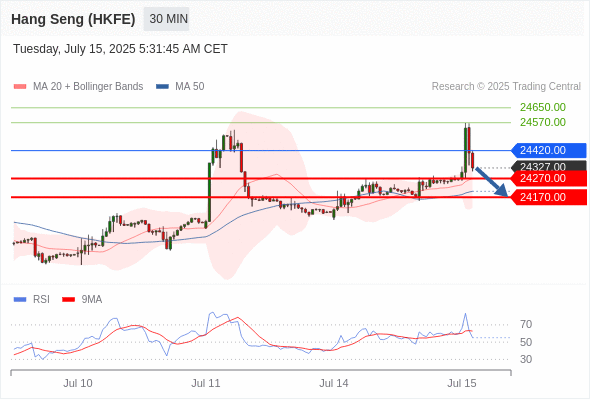Toggle the MA 20 + Bollinger Bands legend label

[88, 87]
